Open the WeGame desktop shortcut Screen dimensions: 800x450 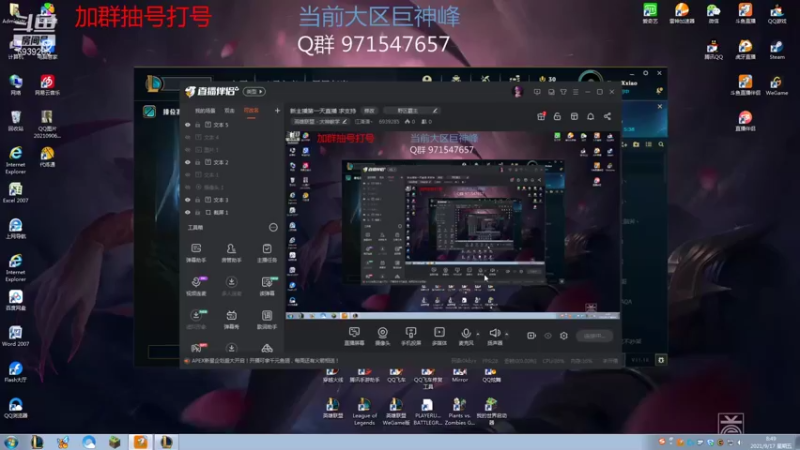(x=777, y=86)
